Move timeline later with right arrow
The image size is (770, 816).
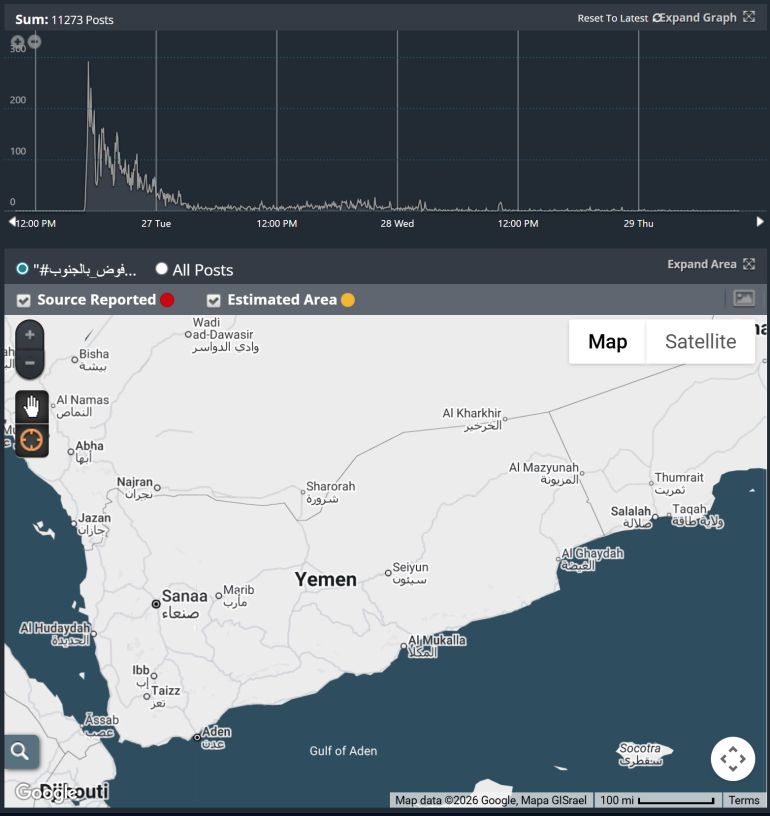pos(760,222)
